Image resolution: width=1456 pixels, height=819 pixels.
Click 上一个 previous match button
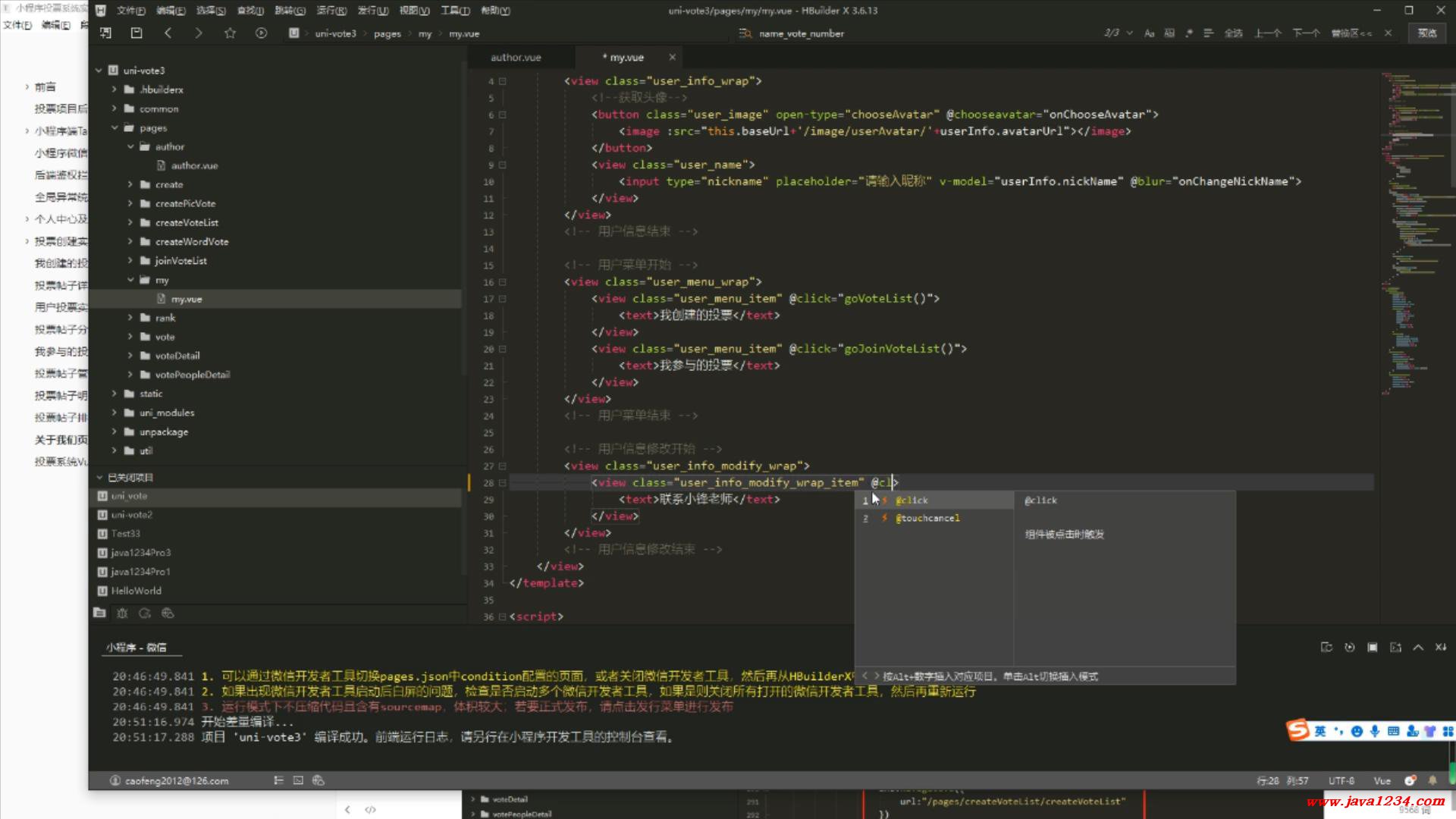[x=1268, y=33]
